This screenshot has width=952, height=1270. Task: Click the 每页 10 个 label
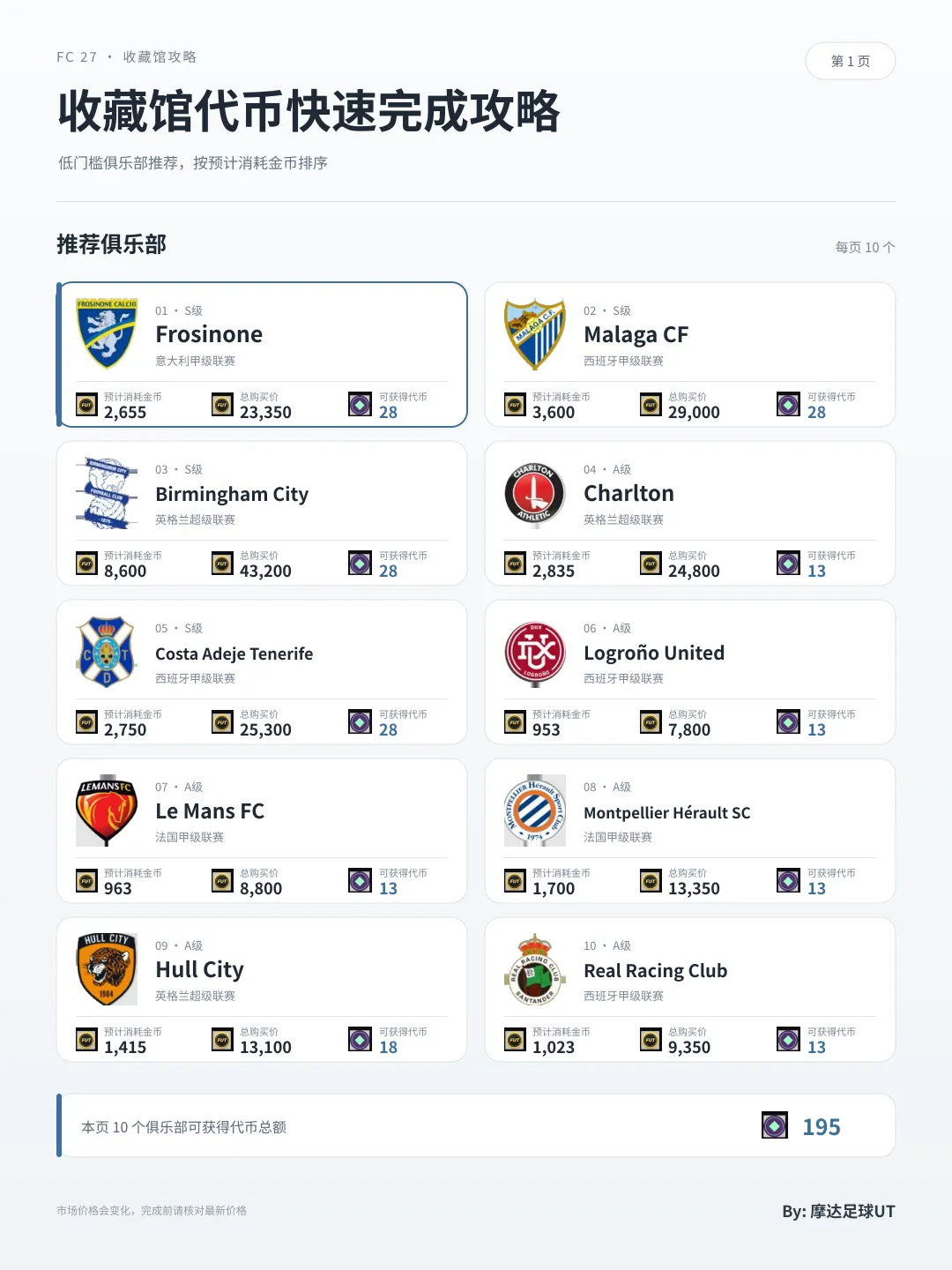865,247
